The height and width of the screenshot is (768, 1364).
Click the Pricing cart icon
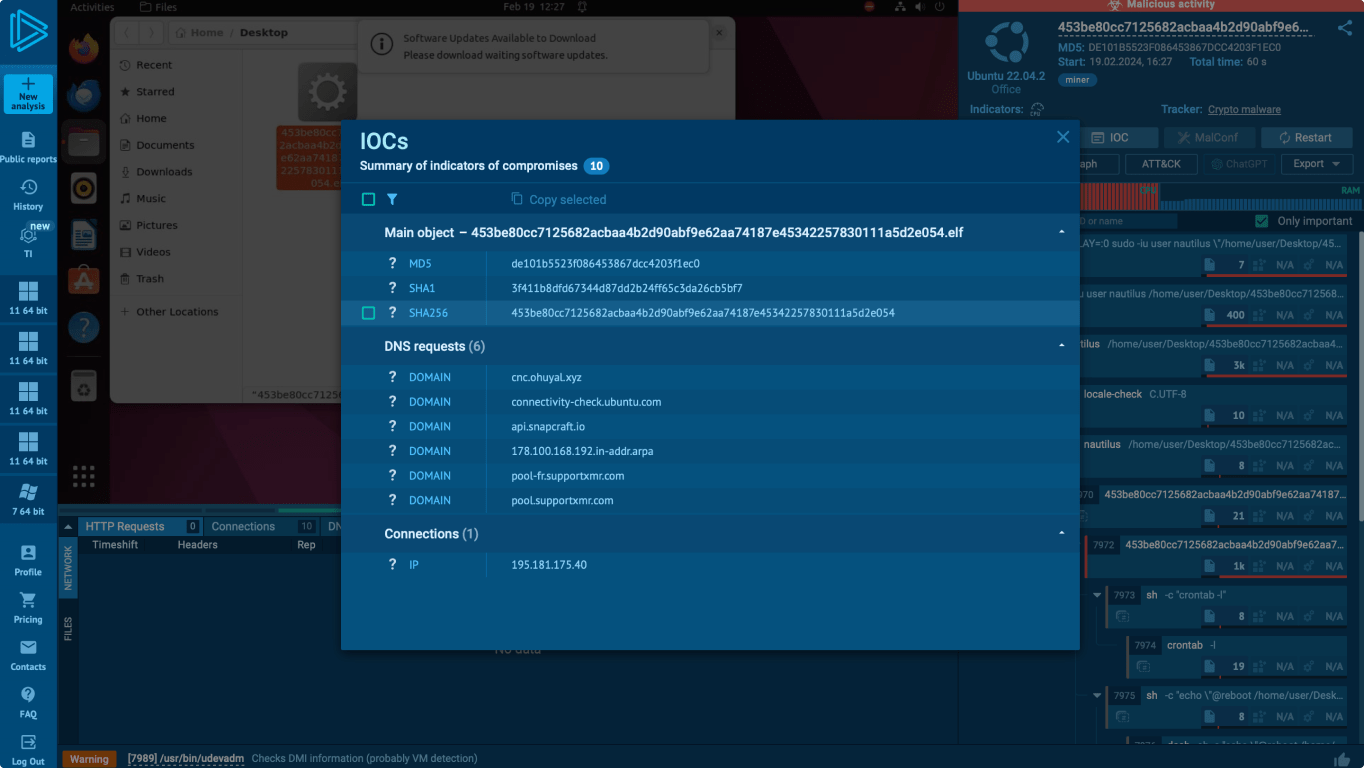pyautogui.click(x=28, y=601)
